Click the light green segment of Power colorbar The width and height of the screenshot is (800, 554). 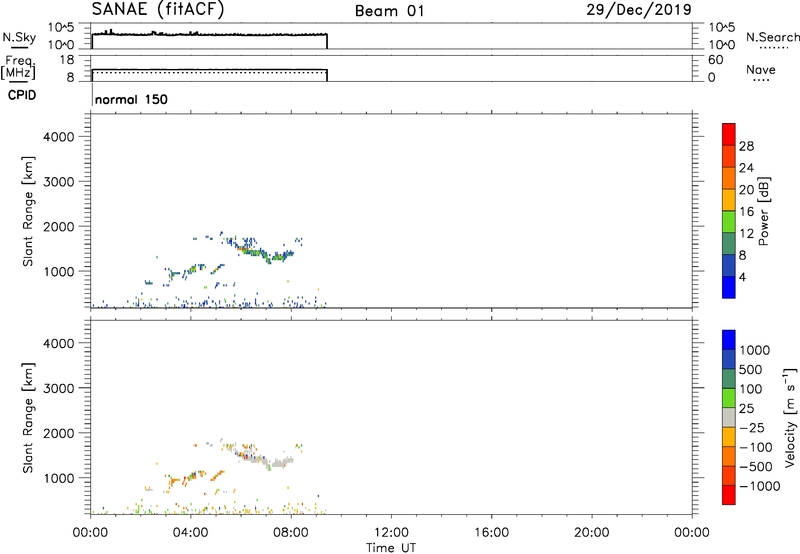[x=729, y=222]
